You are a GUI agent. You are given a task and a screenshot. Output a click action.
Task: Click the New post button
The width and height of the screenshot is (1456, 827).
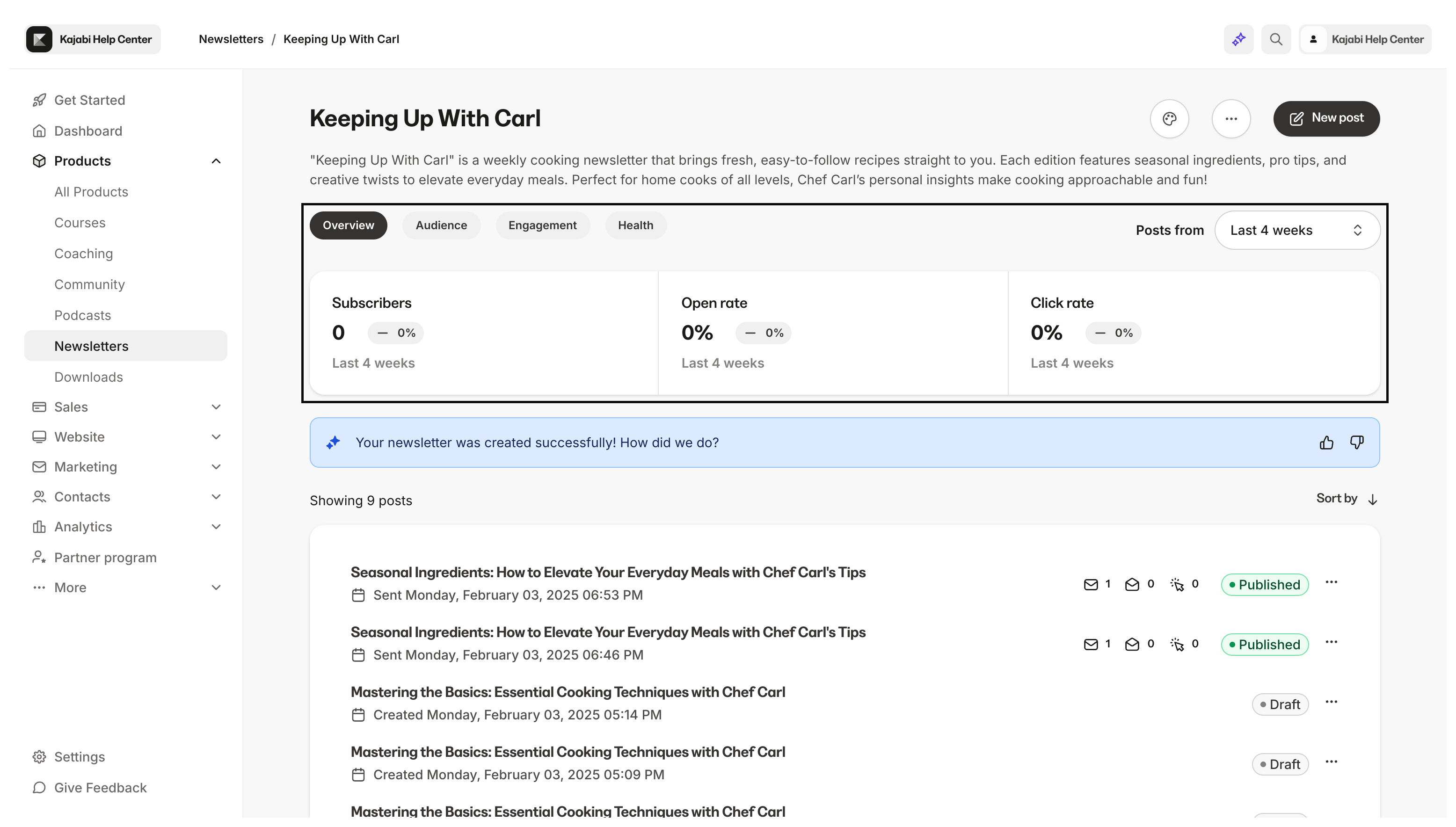point(1326,119)
